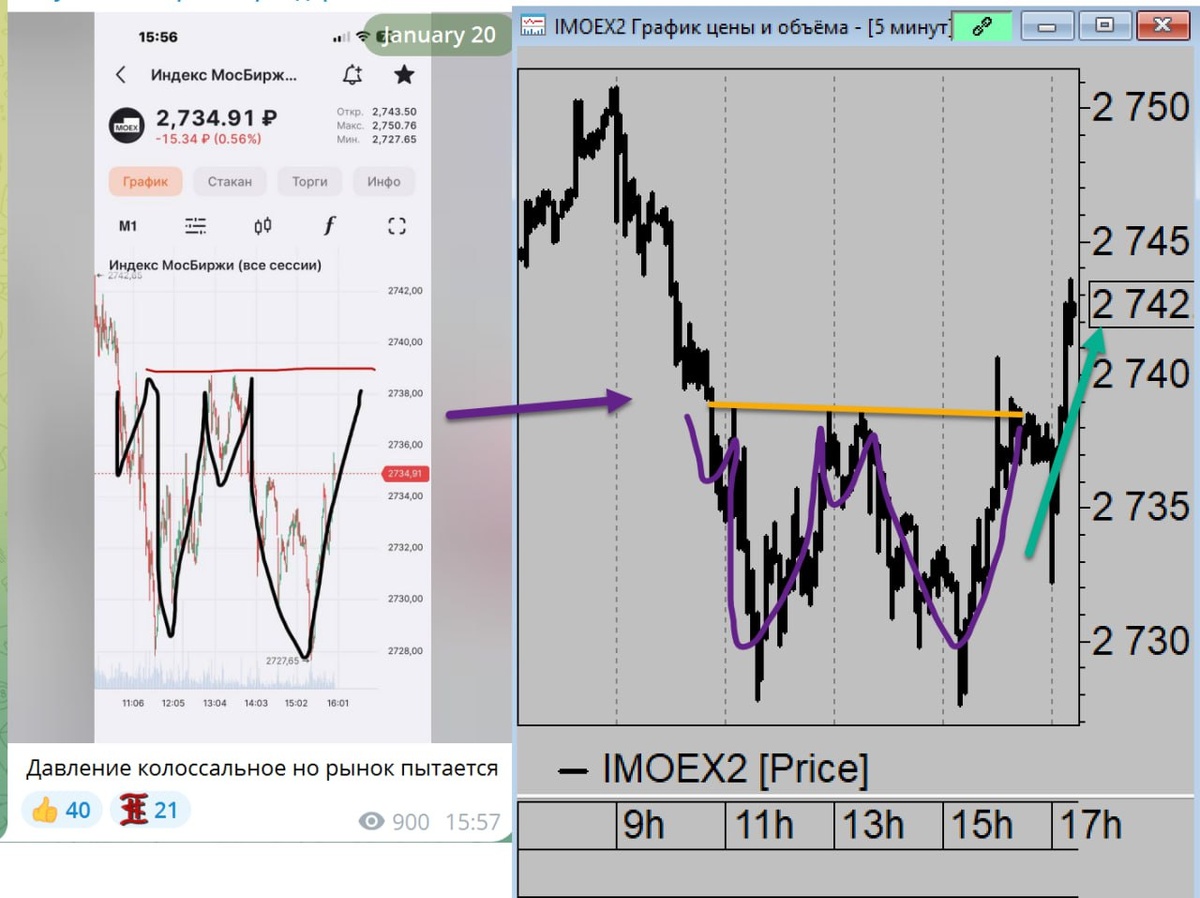Open the Торги tab
This screenshot has width=1200, height=898.
point(310,182)
